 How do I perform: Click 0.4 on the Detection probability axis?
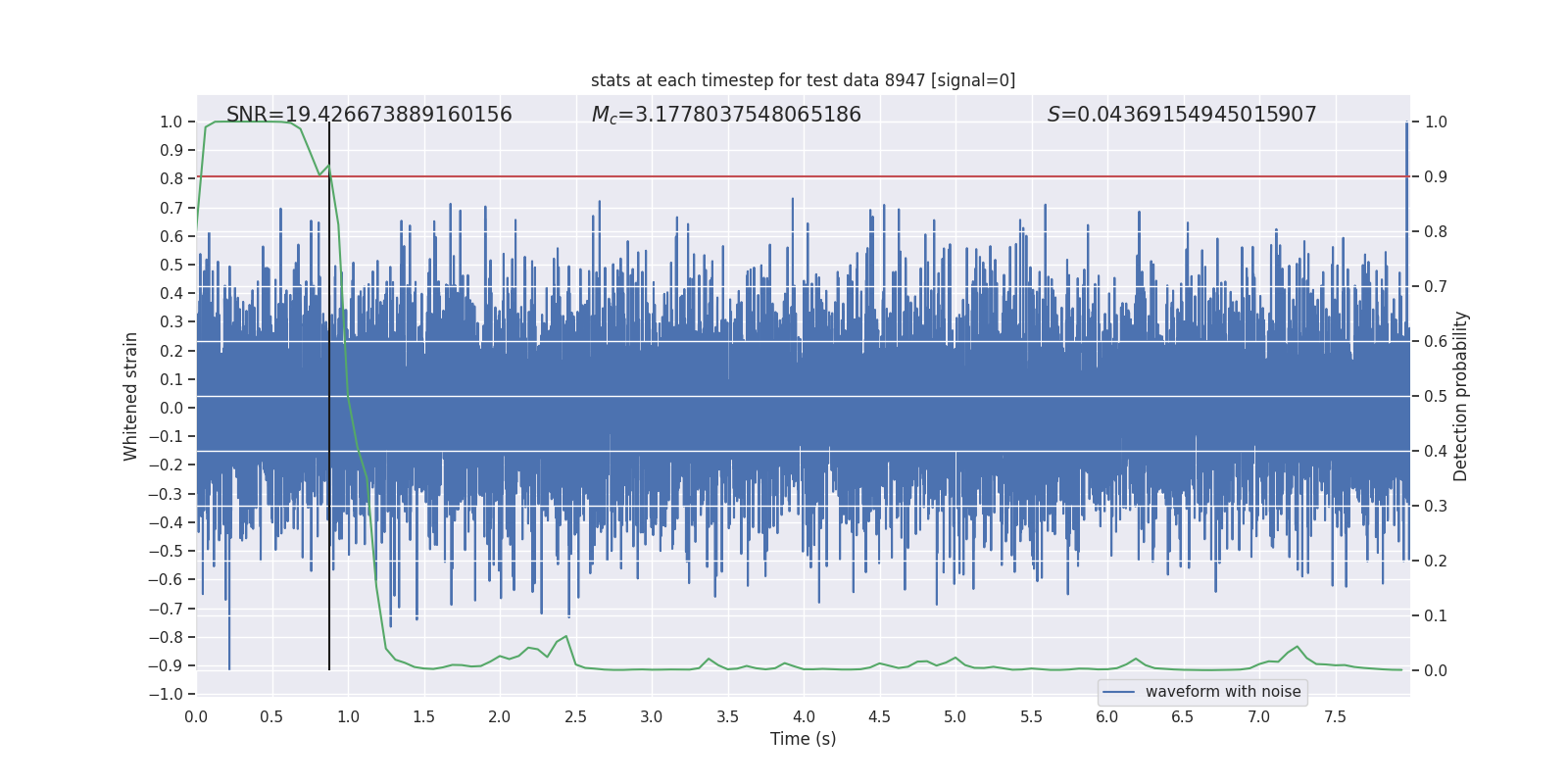click(1436, 451)
